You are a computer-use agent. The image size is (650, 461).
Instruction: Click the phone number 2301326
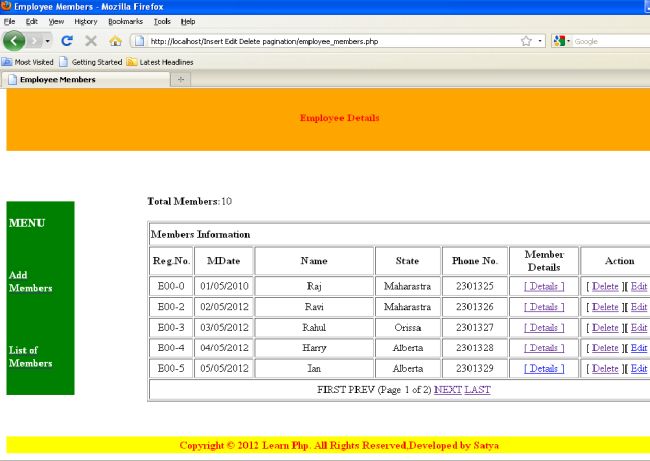475,307
